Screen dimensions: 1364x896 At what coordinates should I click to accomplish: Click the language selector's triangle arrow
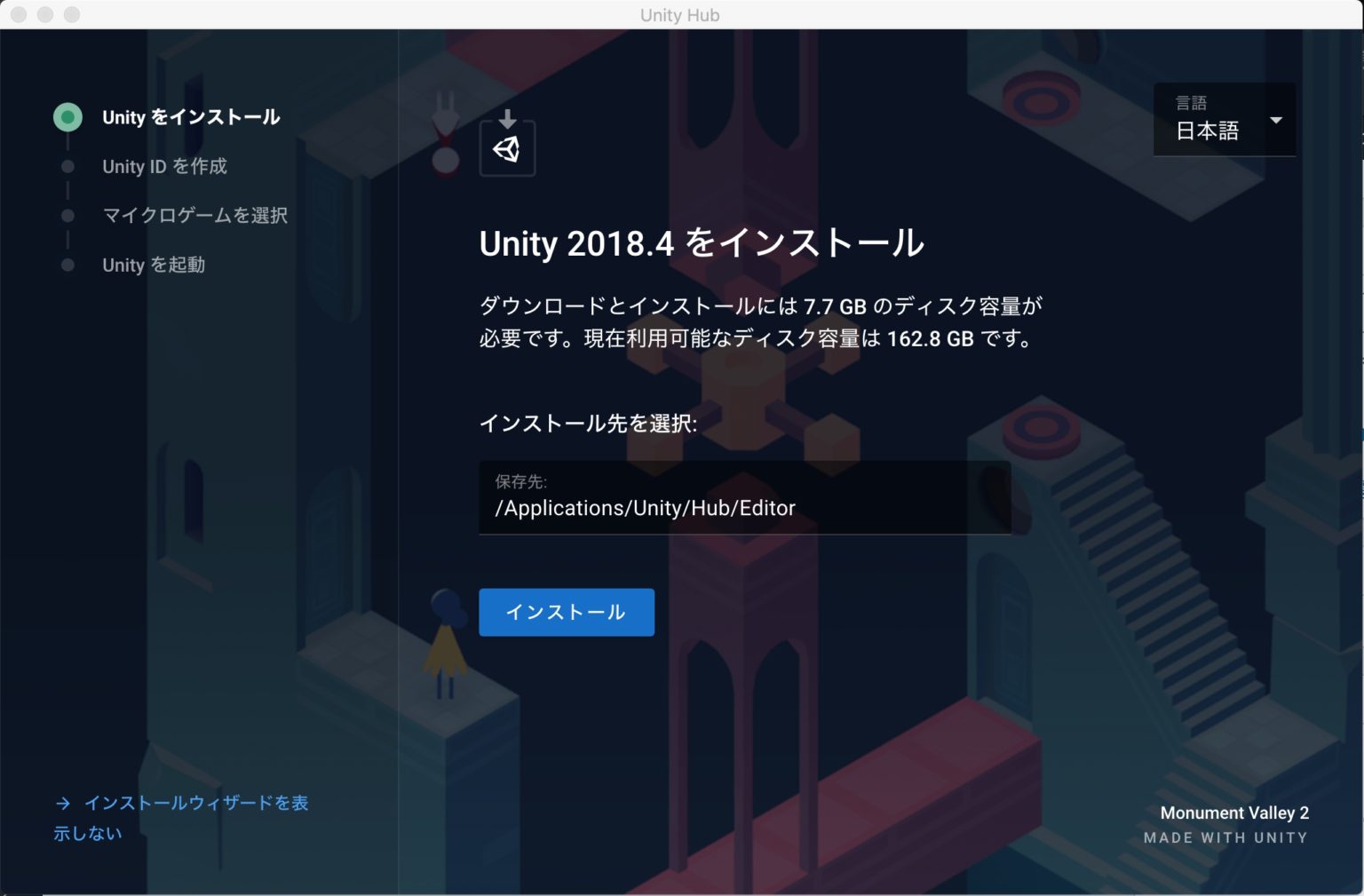[1276, 120]
